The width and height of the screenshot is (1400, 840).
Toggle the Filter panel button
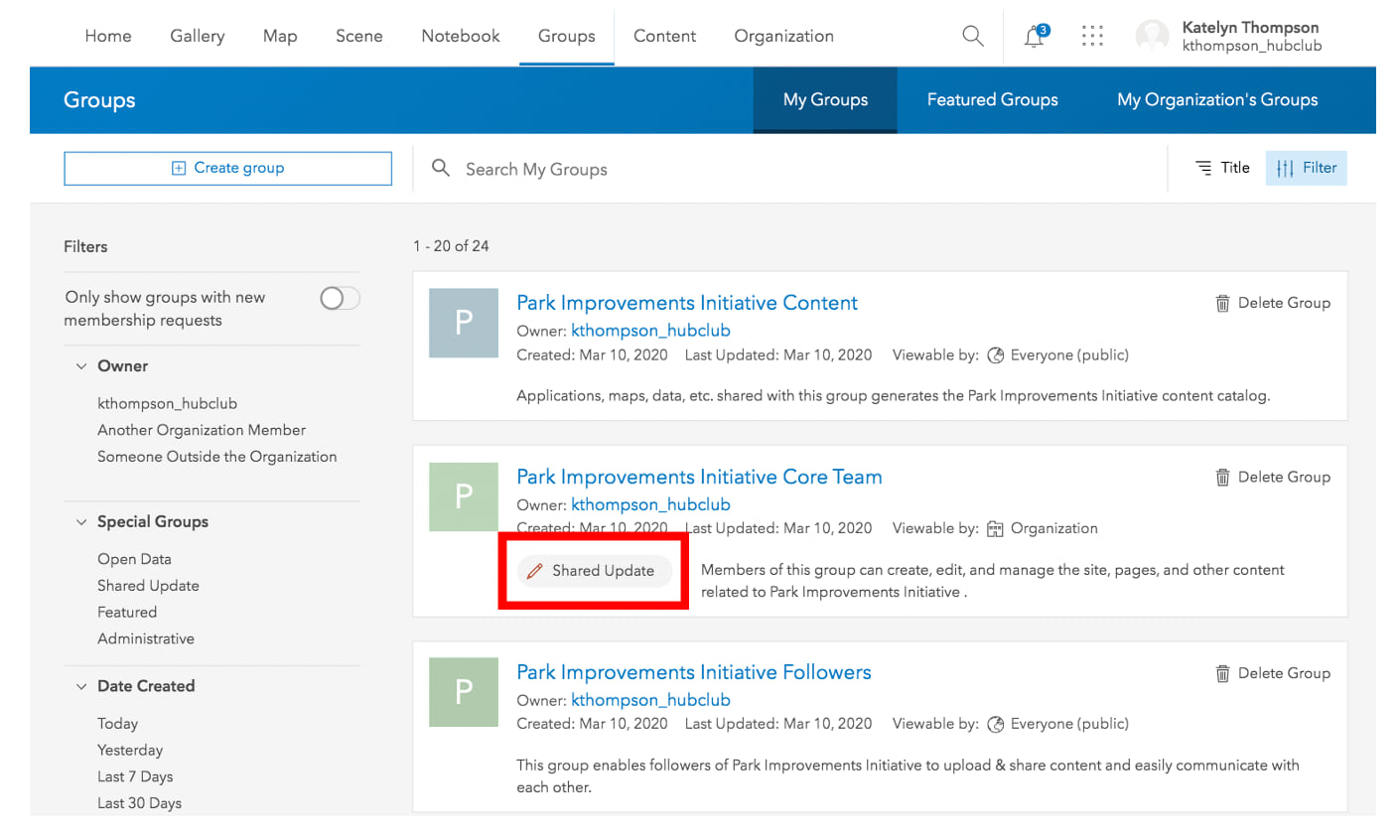pos(1306,168)
